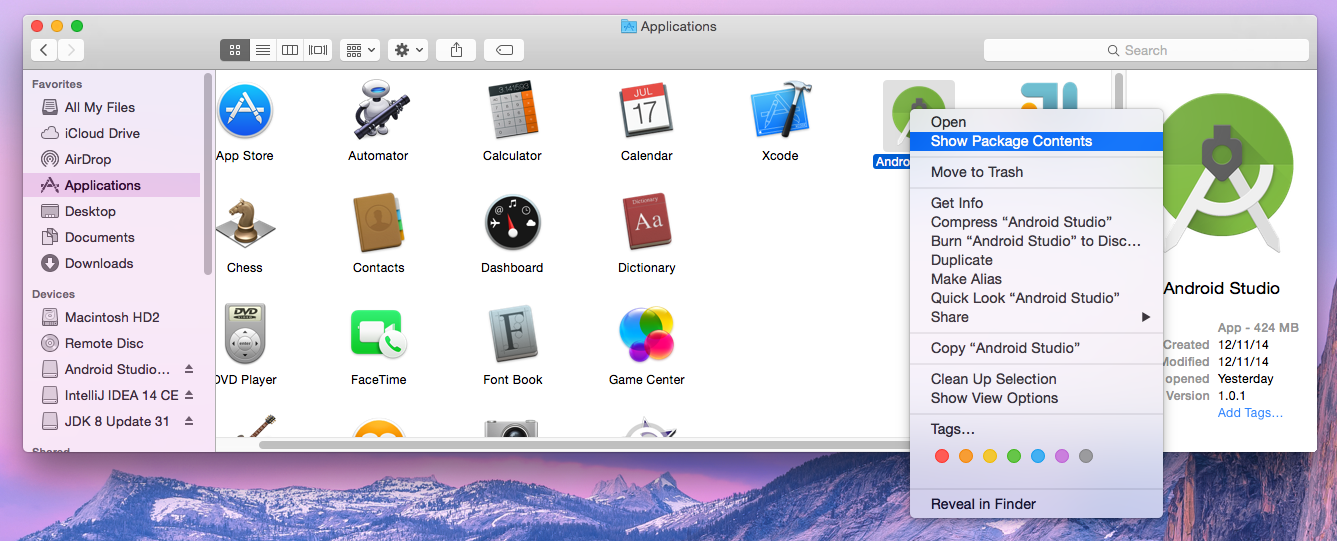Select the Chess app icon
Viewport: 1337px width, 541px height.
tap(244, 222)
